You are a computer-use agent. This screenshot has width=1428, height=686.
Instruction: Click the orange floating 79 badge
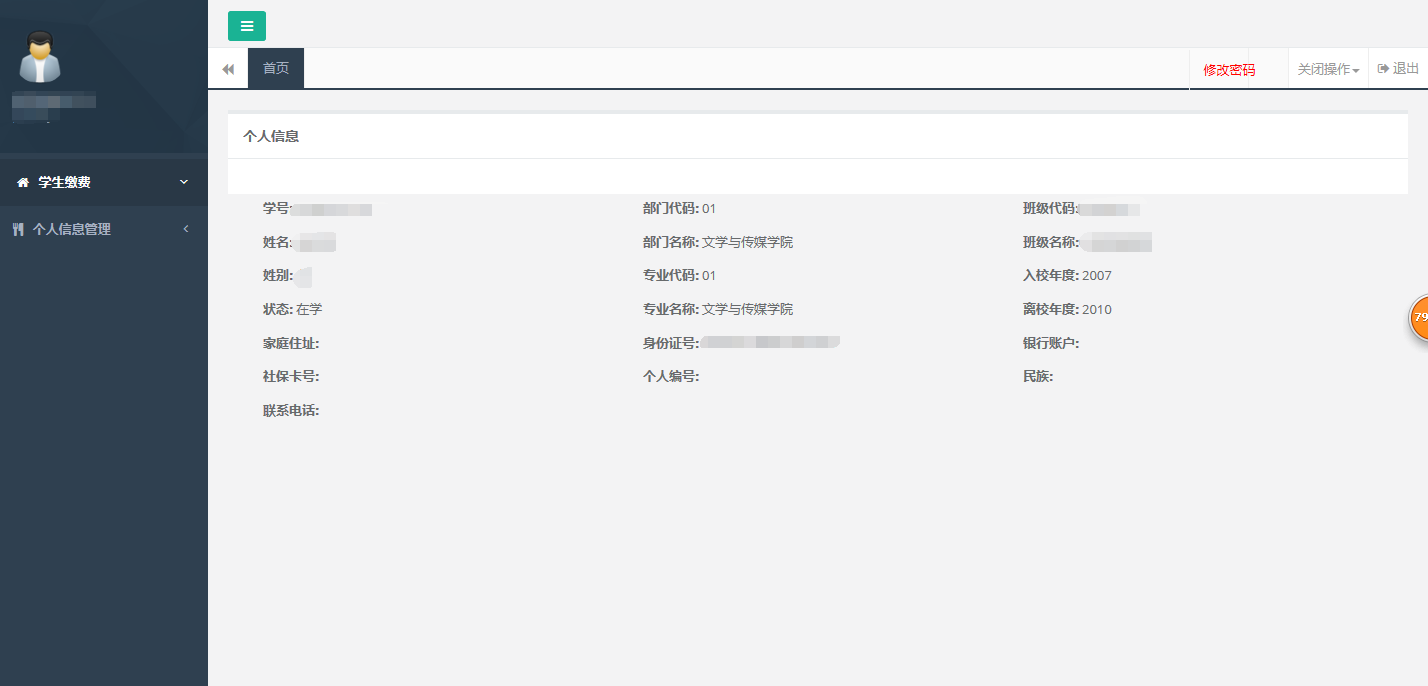tap(1419, 317)
